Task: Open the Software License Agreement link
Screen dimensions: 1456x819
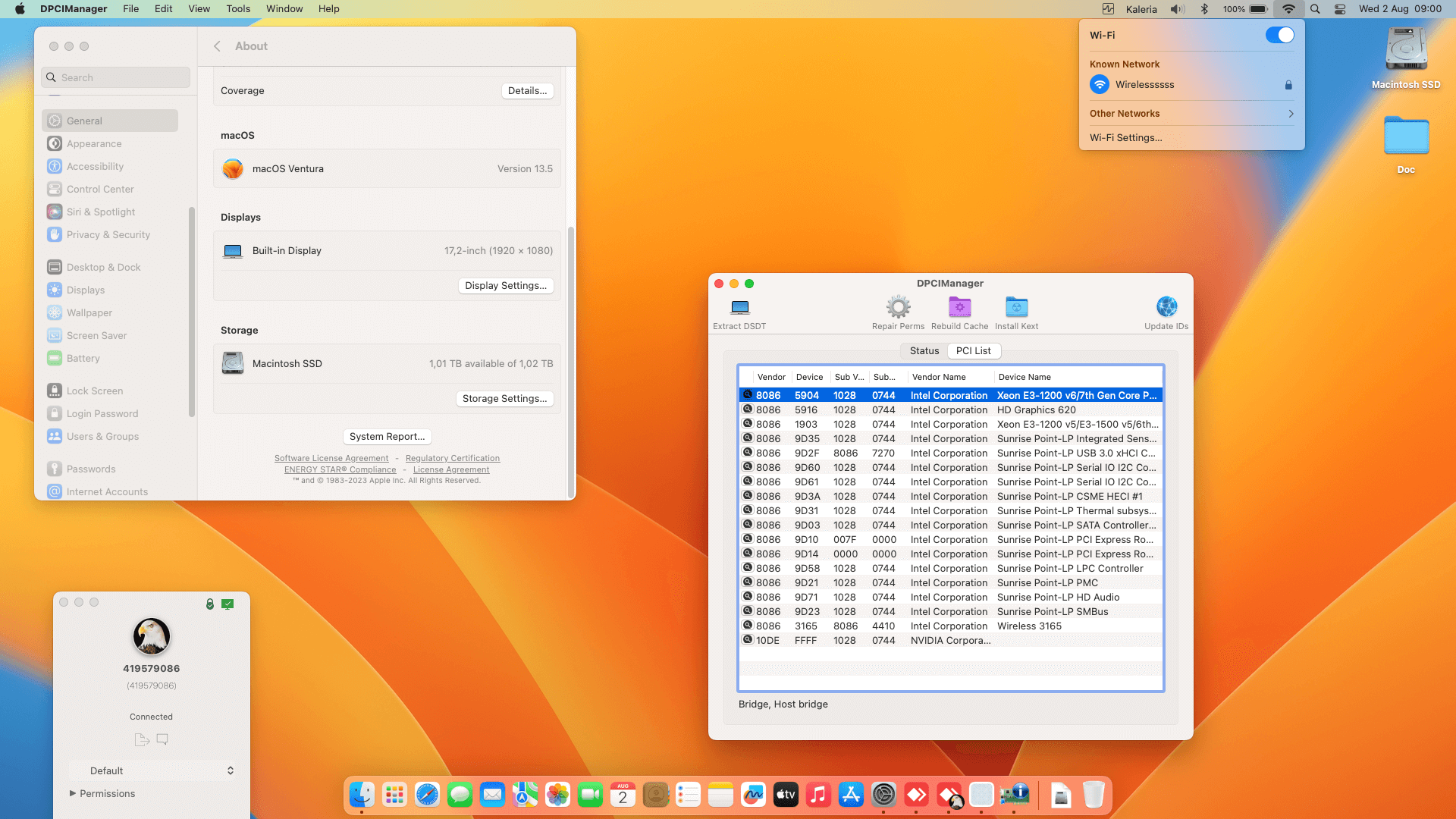Action: tap(331, 459)
